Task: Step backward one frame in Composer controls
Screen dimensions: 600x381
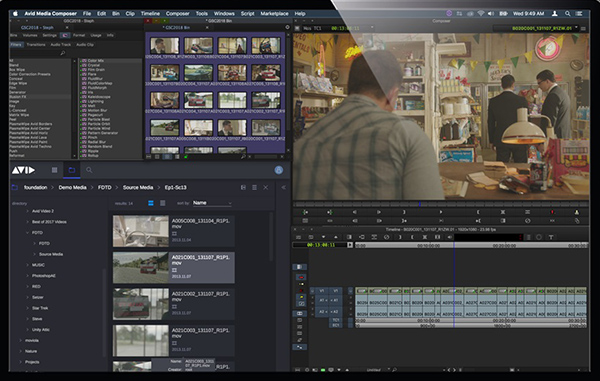Action: click(x=355, y=212)
